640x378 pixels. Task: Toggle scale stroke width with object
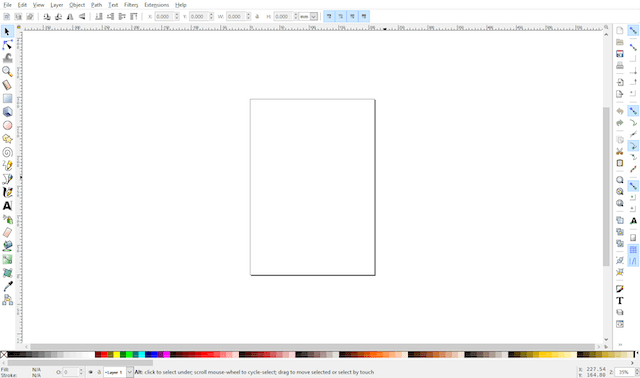(329, 16)
